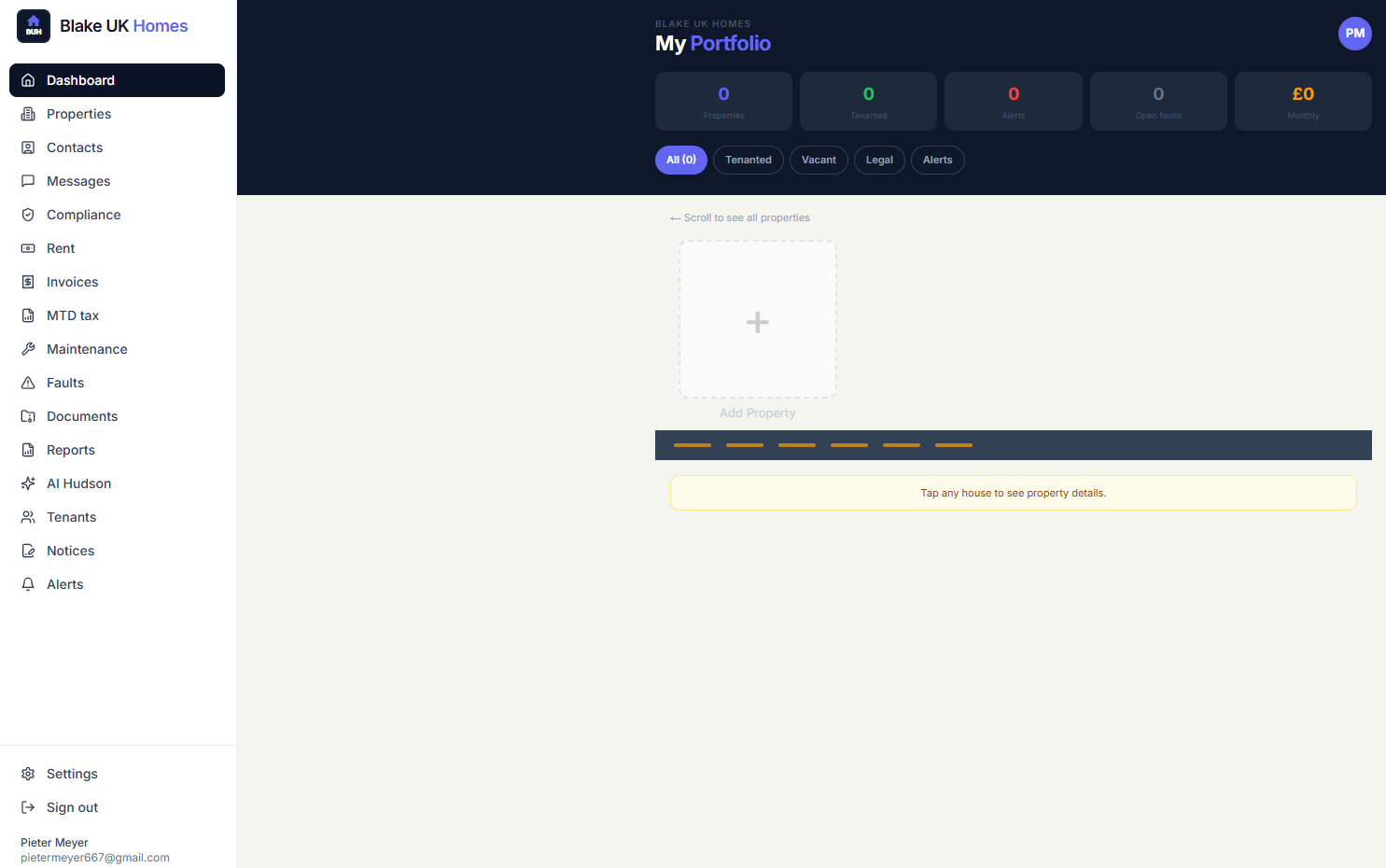Filter by Tenanted properties
The image size is (1386, 868).
pos(749,160)
